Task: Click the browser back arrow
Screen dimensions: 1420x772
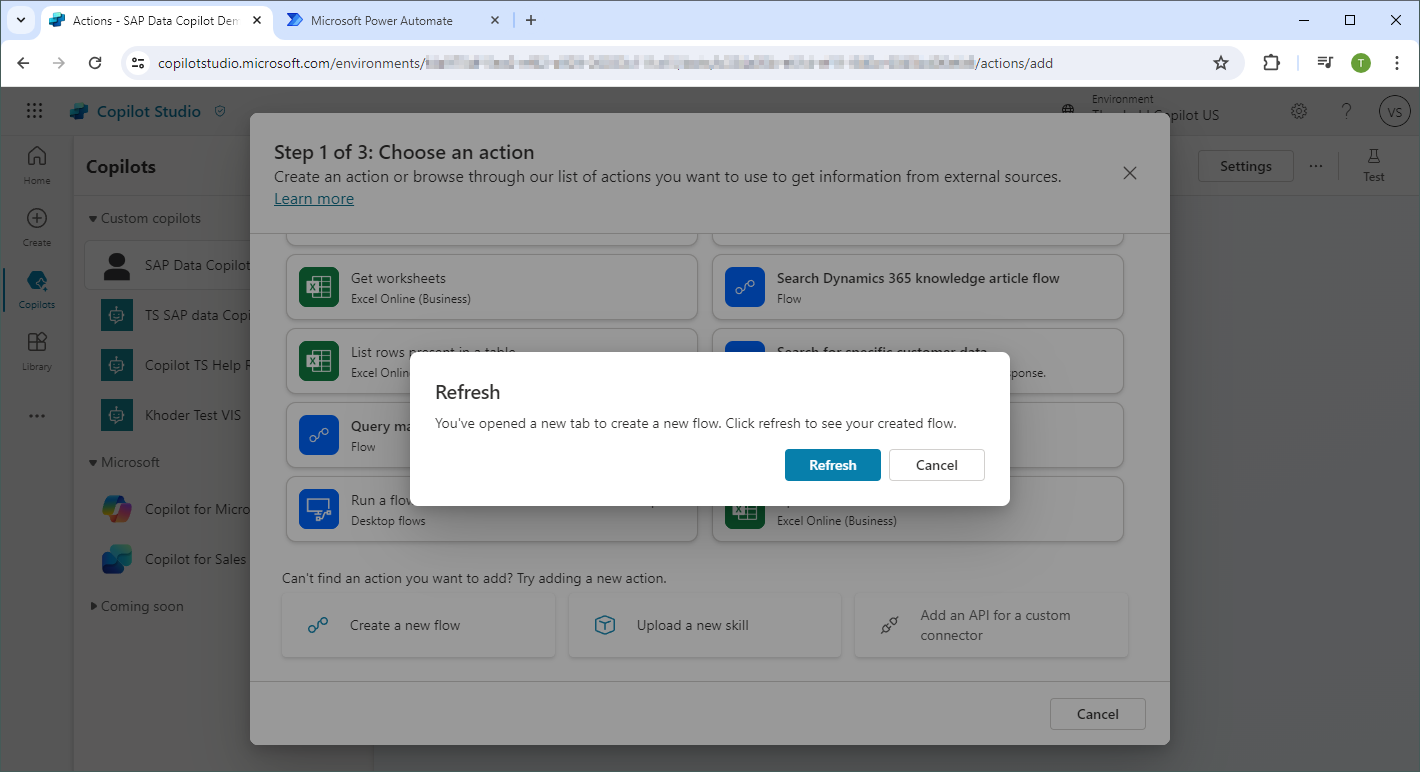Action: tap(24, 63)
